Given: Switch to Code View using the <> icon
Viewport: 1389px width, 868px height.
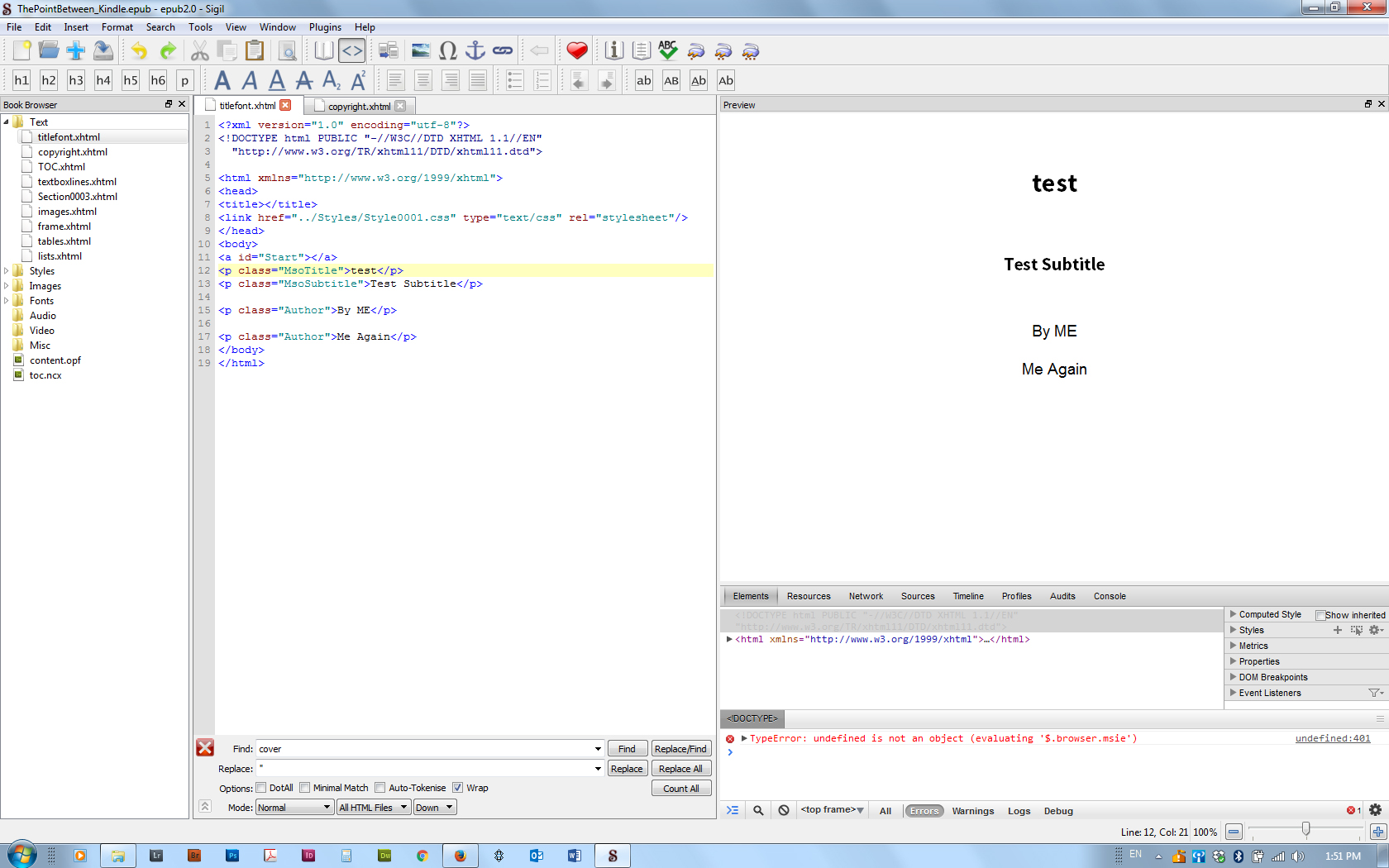Looking at the screenshot, I should (x=351, y=51).
